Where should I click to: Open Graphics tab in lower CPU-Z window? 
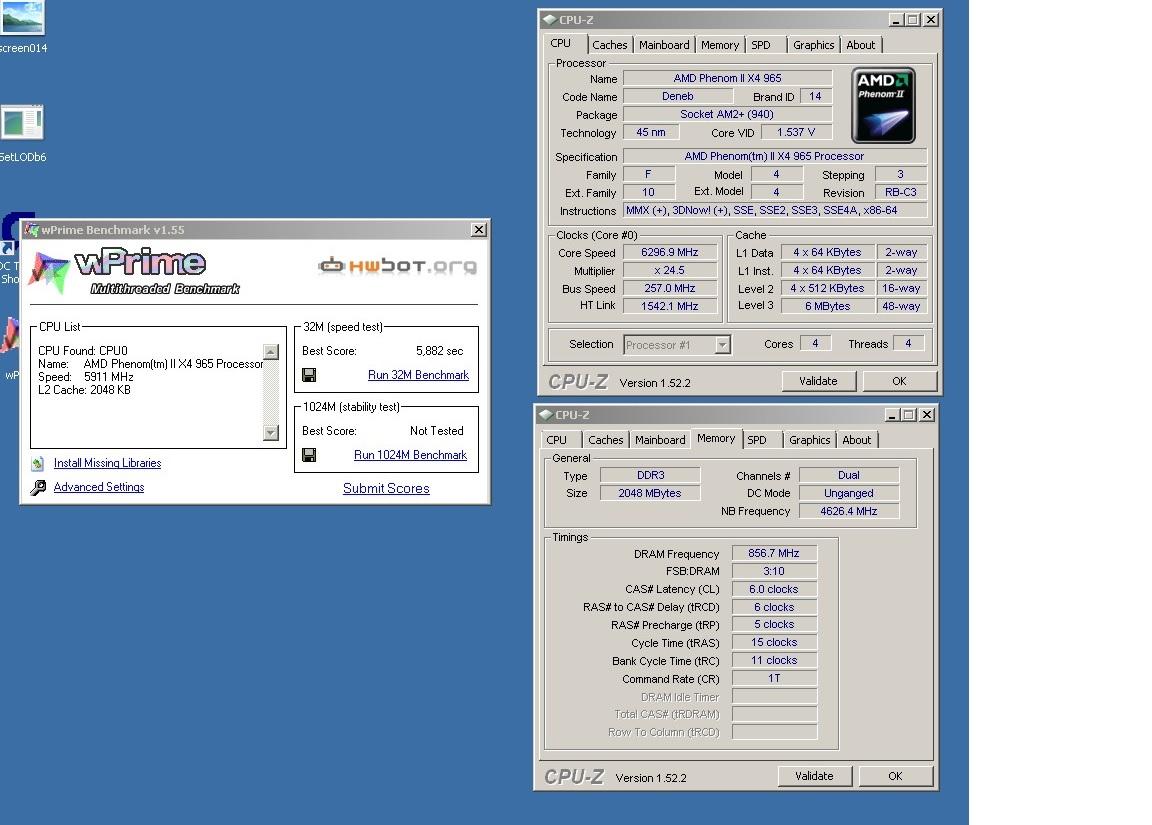point(810,440)
